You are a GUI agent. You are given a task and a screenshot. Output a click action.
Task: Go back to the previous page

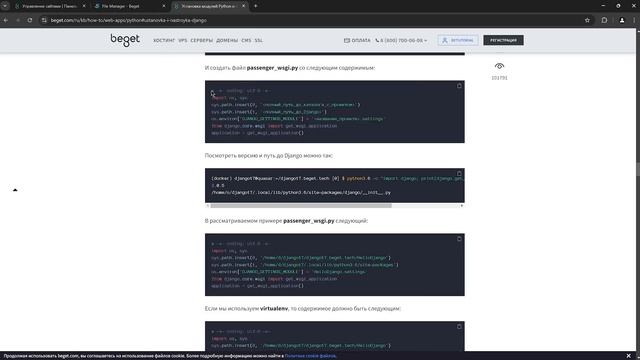point(6,20)
